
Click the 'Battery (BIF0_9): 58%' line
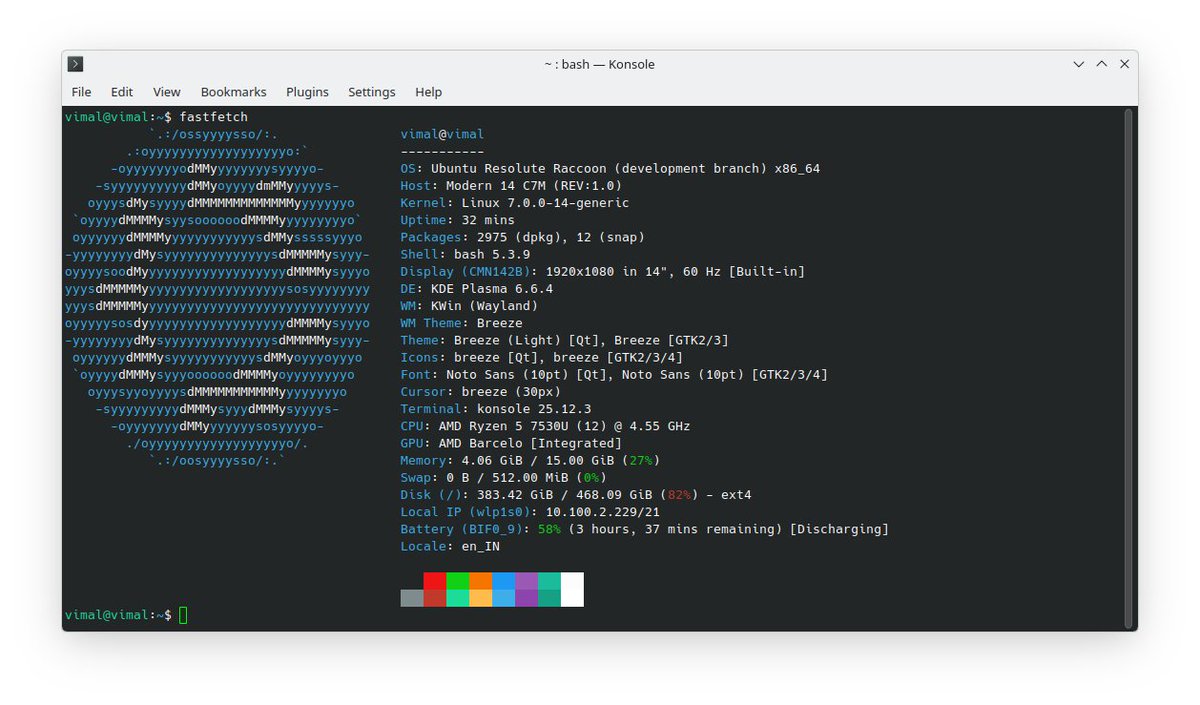pyautogui.click(x=645, y=529)
